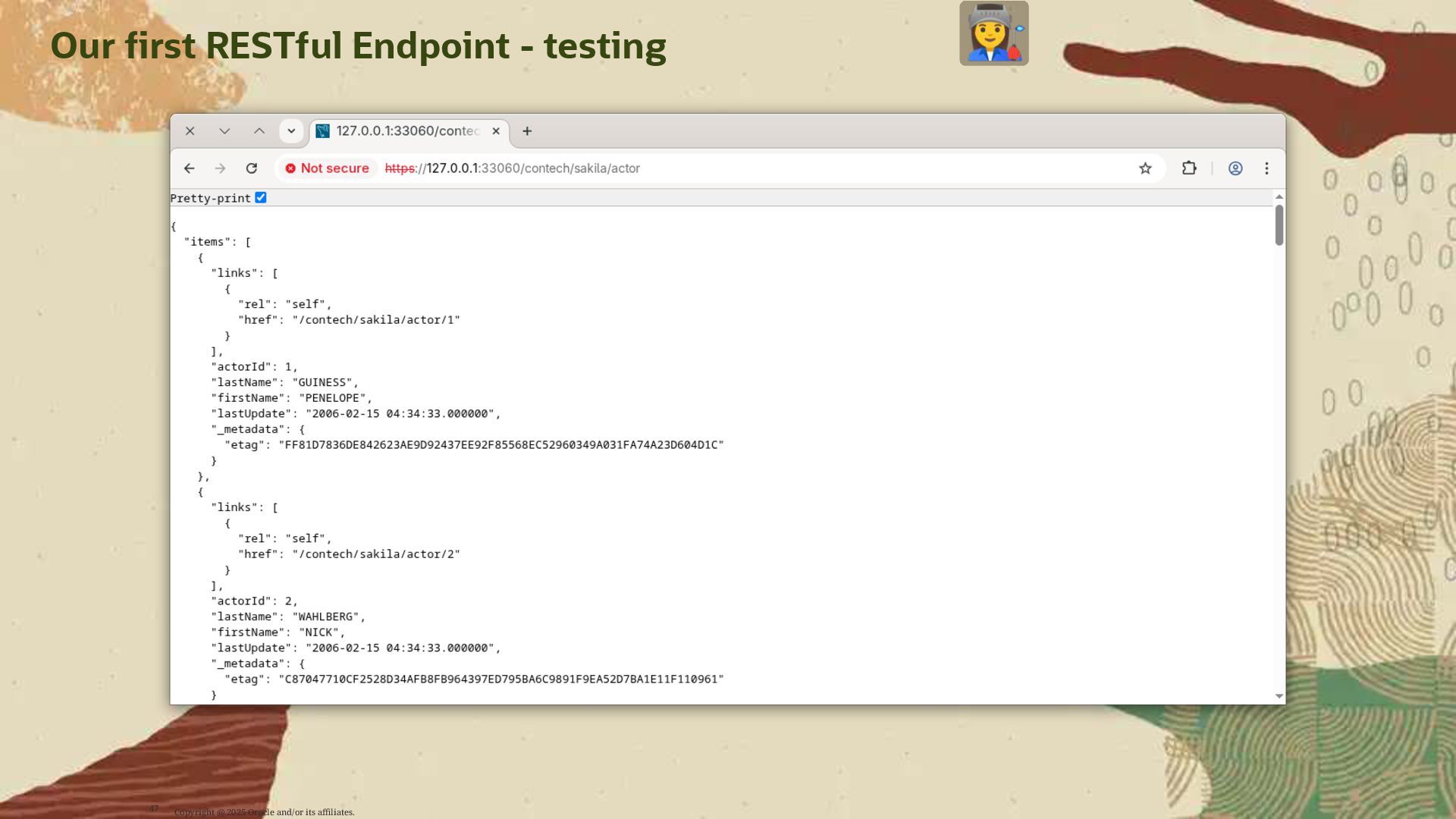Open the three-dot browser menu
This screenshot has height=819, width=1456.
pos(1266,168)
